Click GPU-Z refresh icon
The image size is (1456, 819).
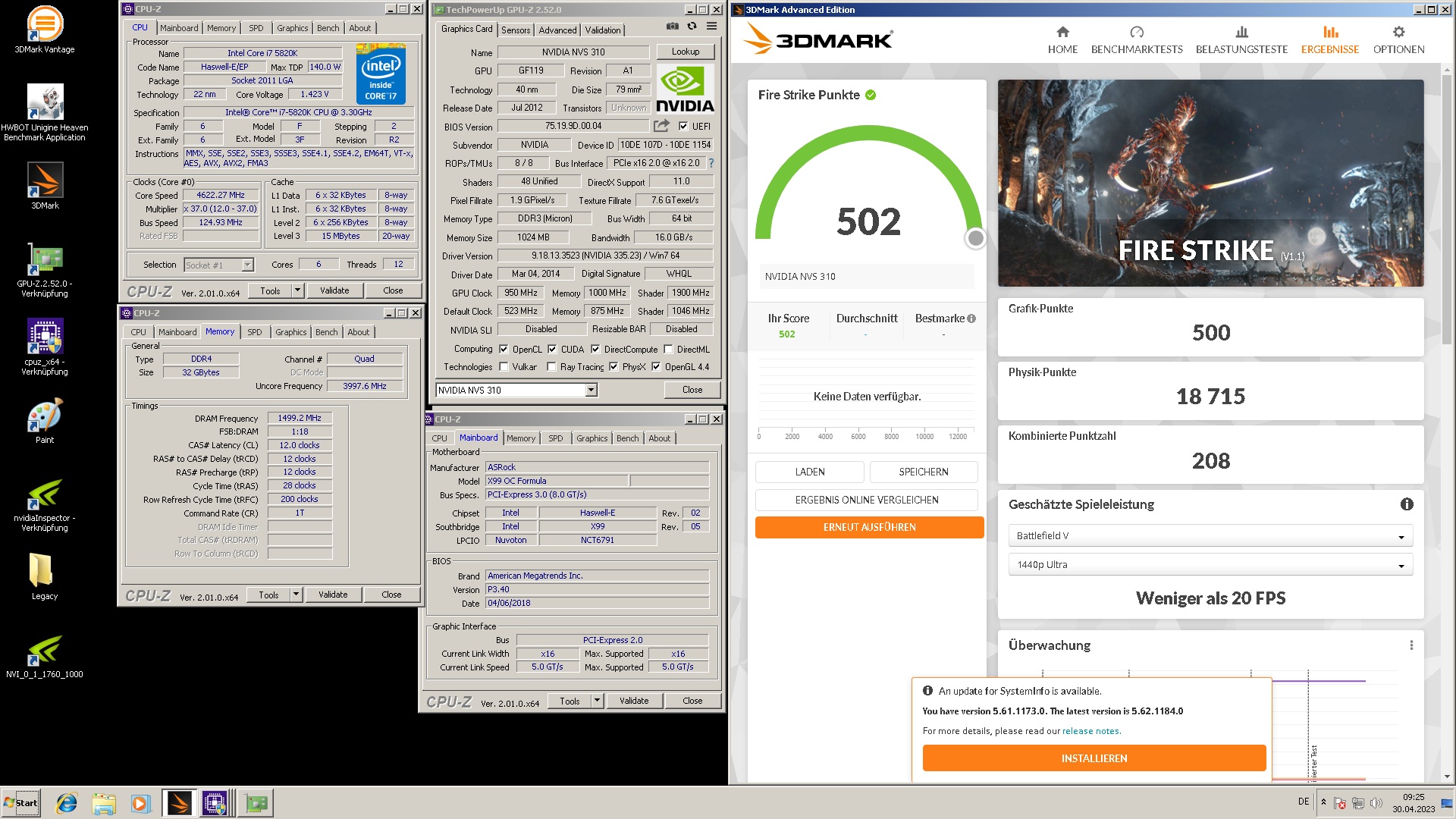[692, 27]
